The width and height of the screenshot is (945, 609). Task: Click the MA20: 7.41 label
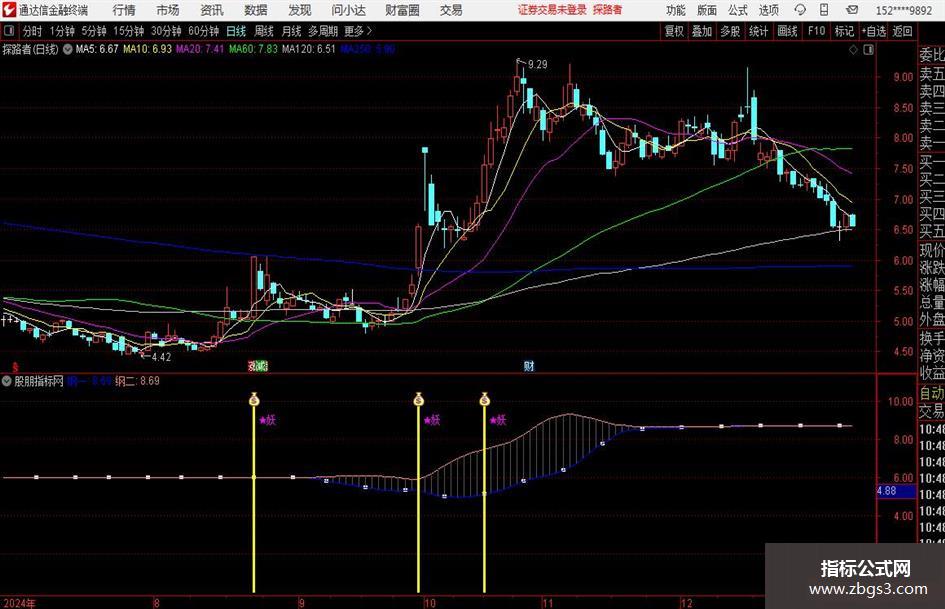pos(199,49)
